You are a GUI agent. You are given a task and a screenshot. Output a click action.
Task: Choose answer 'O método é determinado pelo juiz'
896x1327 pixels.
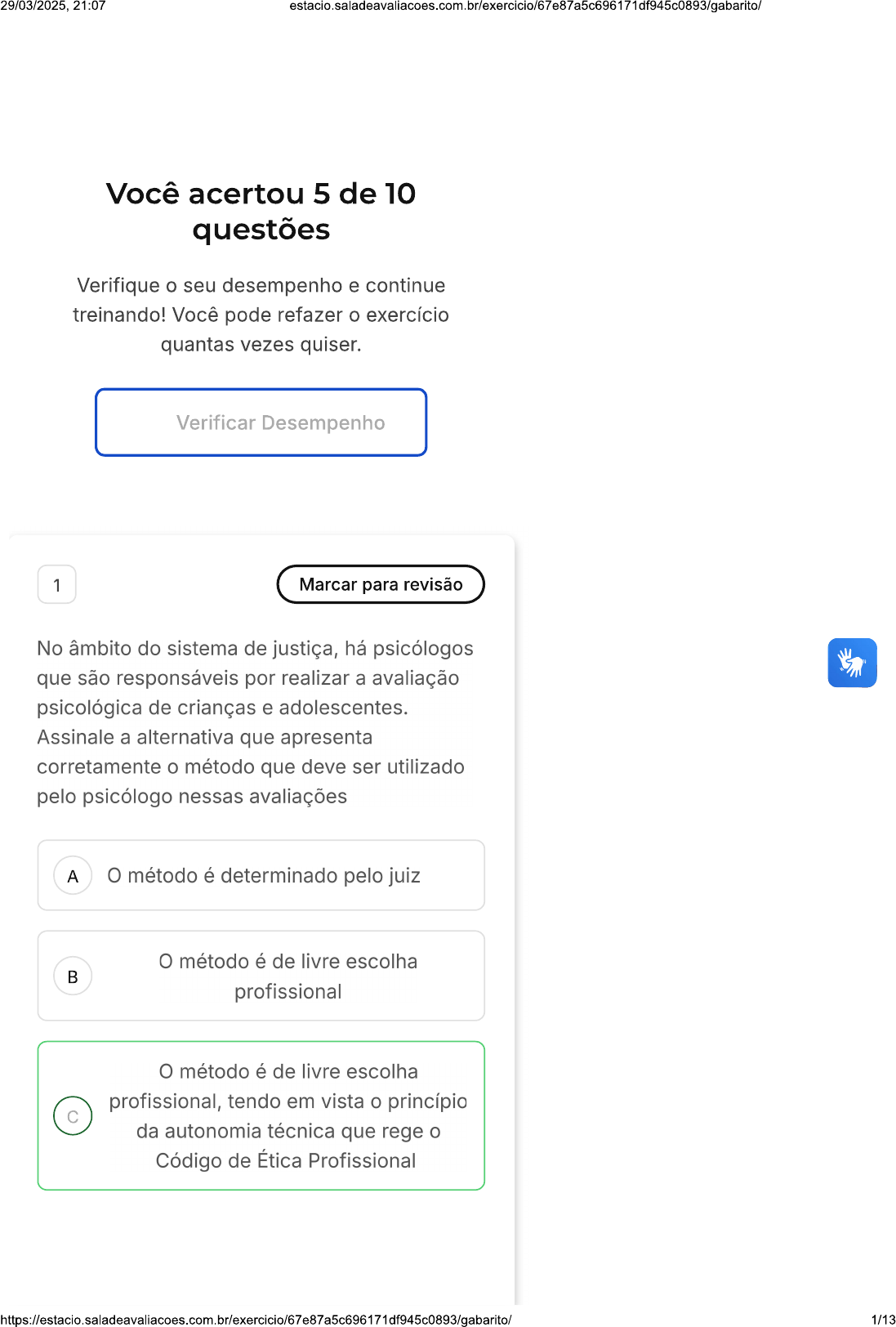point(264,876)
